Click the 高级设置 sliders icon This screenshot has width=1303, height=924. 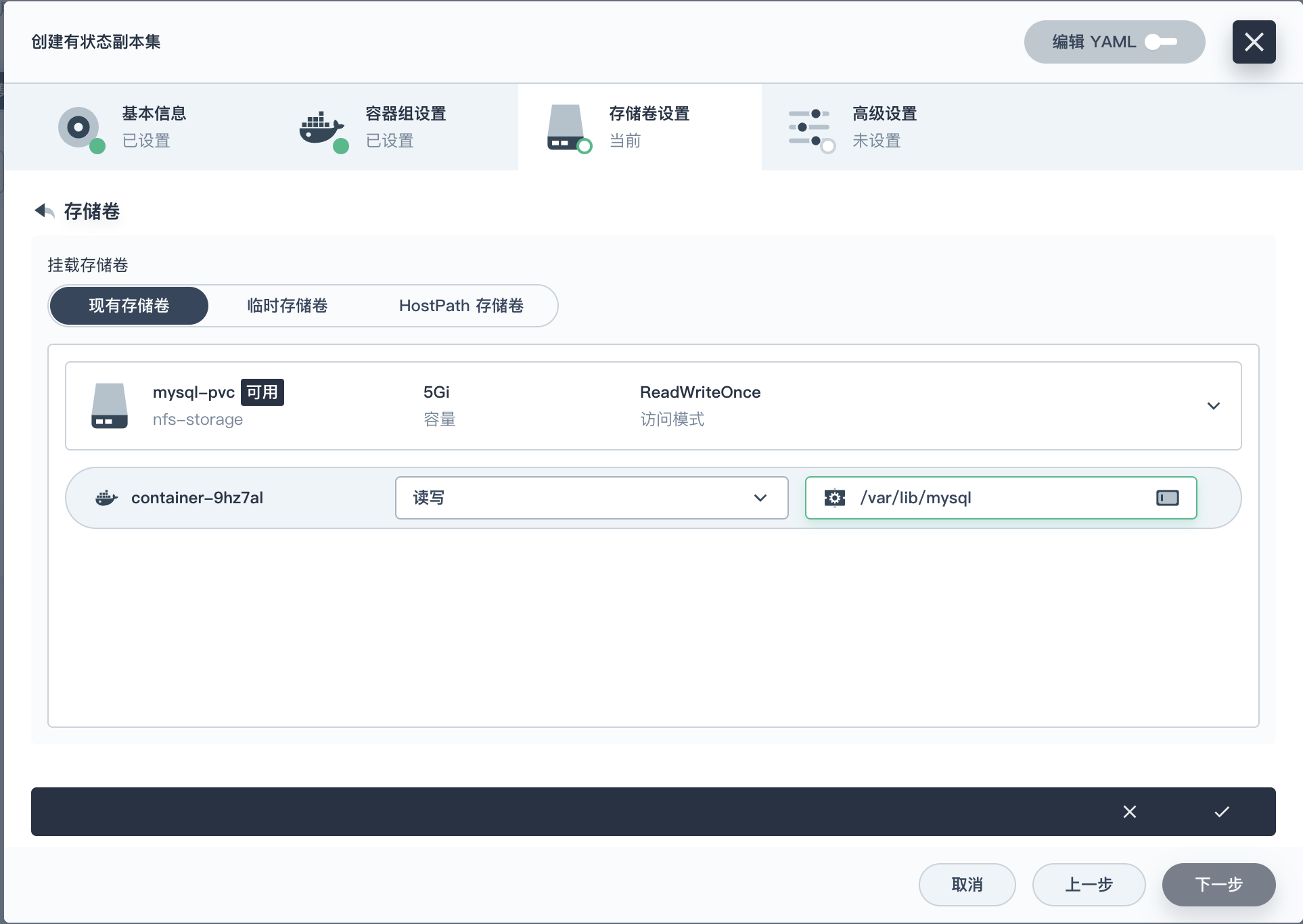pyautogui.click(x=808, y=127)
